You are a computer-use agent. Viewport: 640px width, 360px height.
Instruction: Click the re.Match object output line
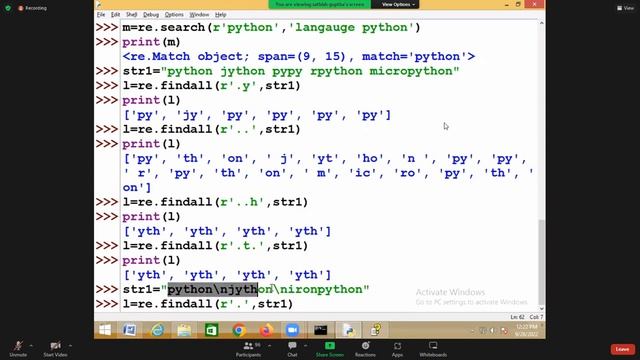click(299, 56)
